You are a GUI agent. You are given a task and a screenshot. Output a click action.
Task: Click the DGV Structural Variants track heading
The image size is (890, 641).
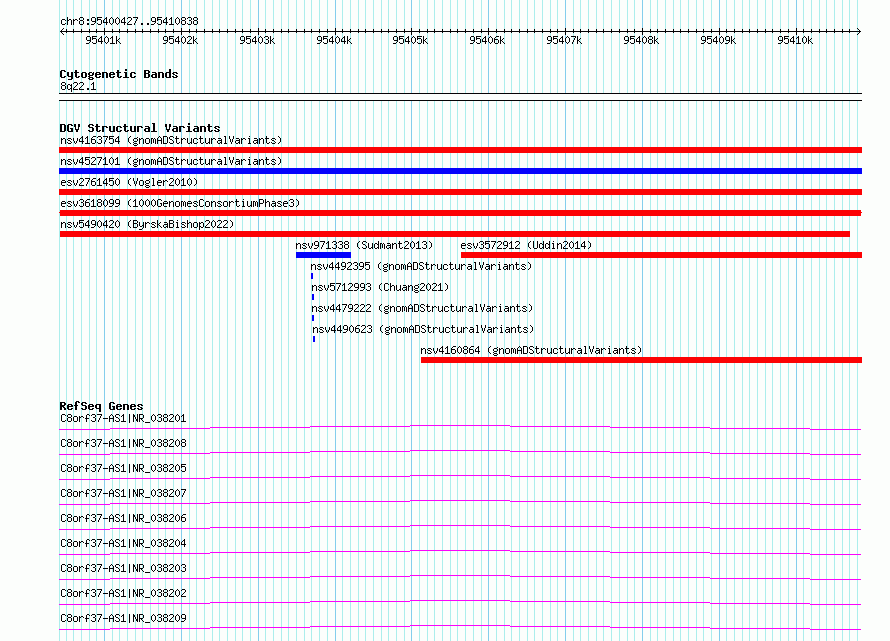tap(140, 128)
